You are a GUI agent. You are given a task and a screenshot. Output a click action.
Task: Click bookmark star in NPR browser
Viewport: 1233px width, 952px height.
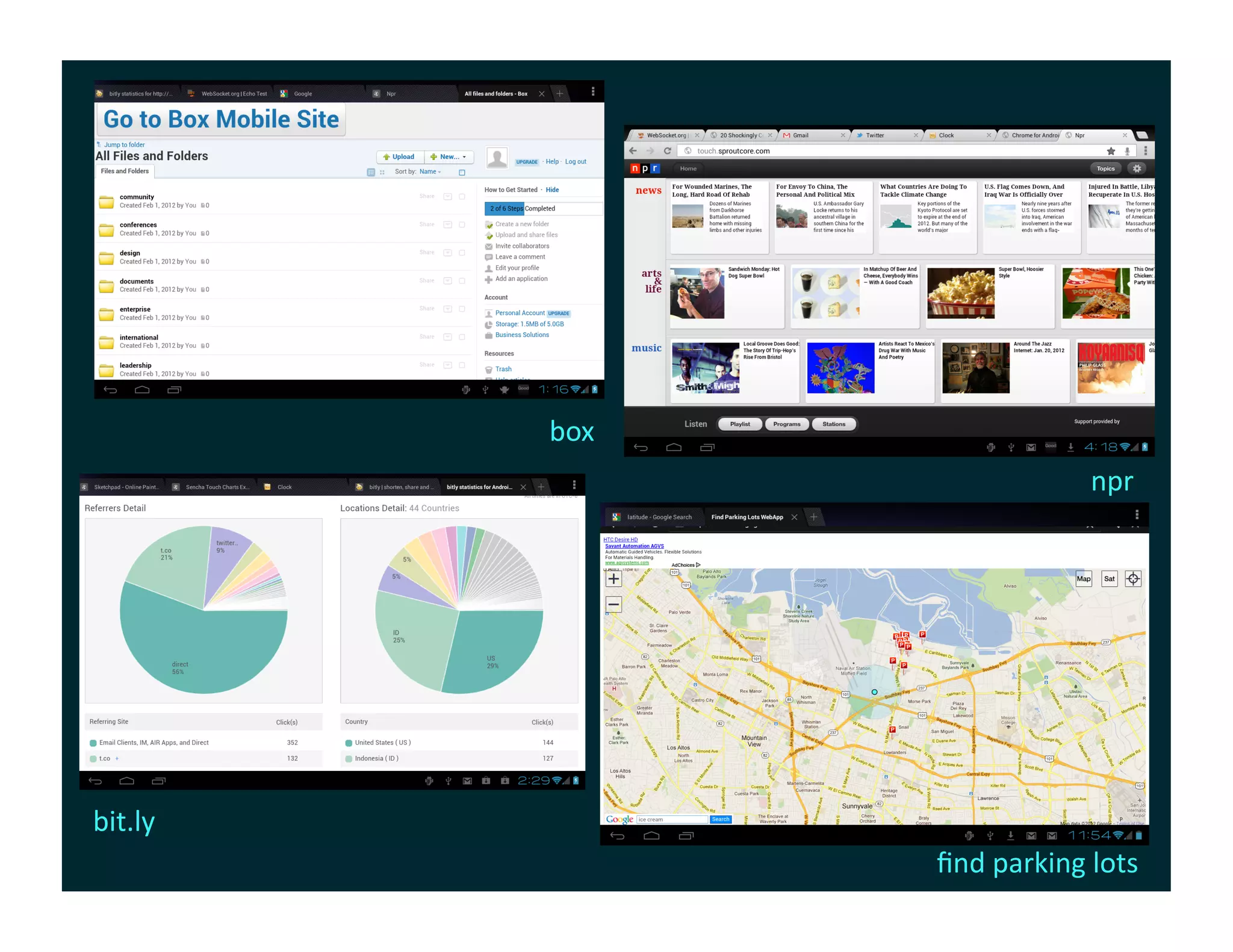[x=1111, y=151]
